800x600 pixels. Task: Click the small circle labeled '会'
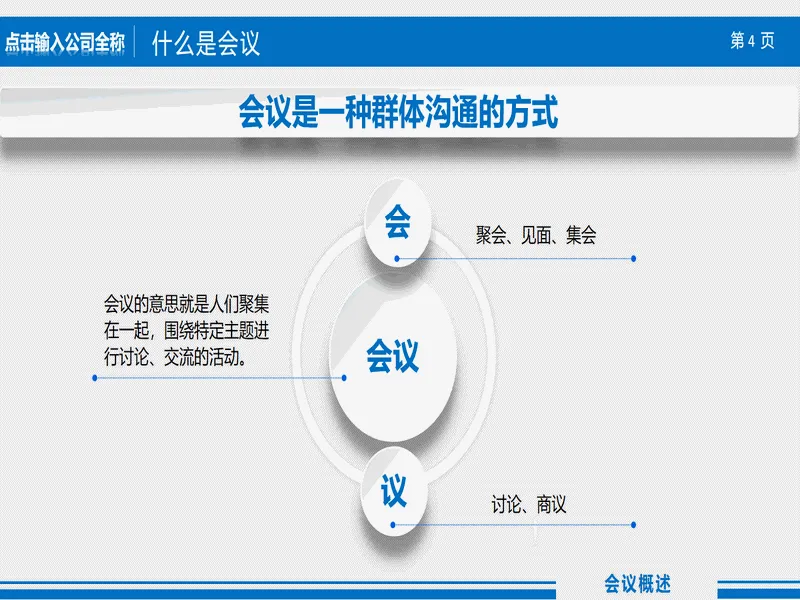point(397,221)
